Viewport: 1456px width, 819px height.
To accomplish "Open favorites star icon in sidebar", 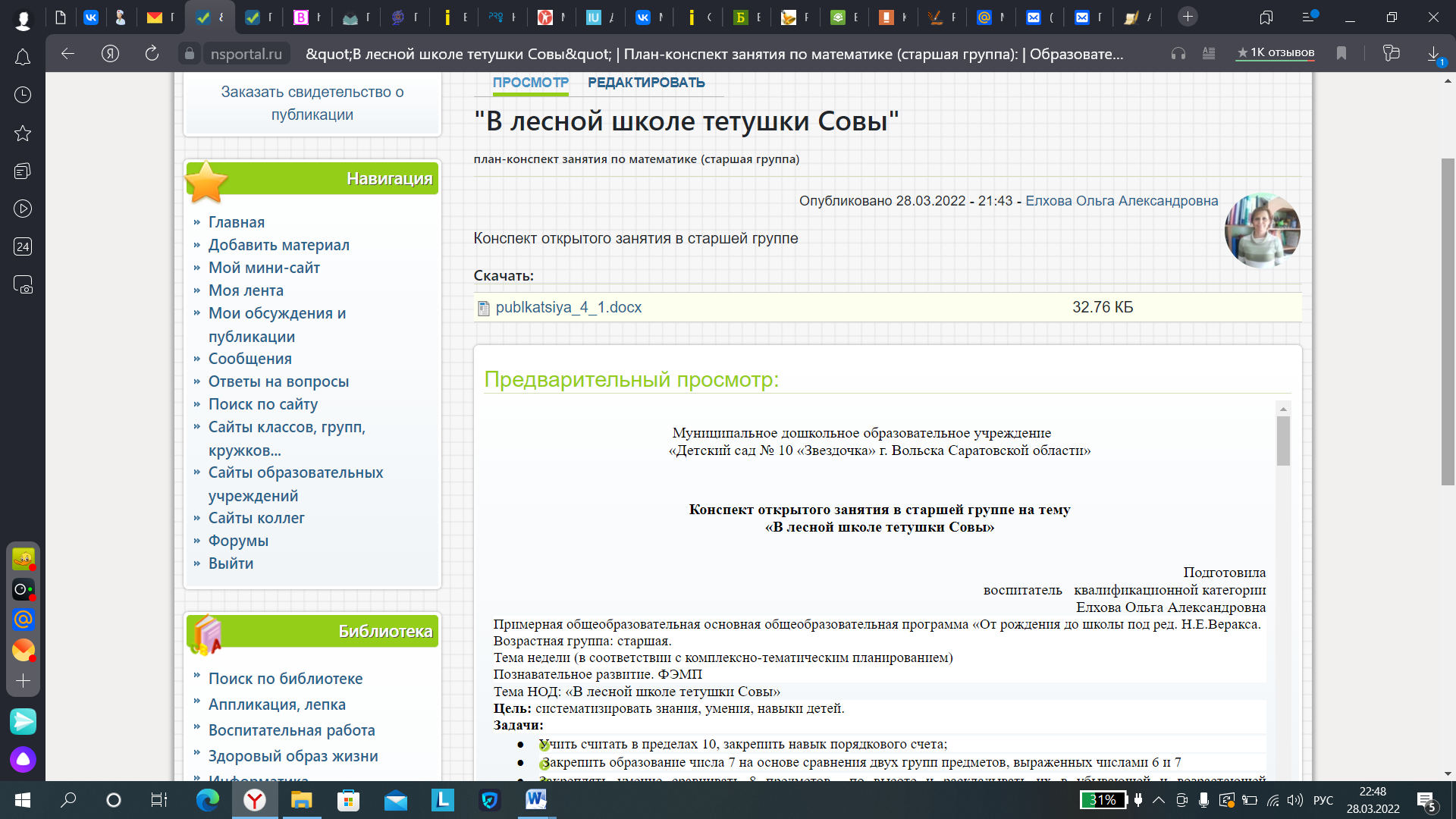I will 23,133.
